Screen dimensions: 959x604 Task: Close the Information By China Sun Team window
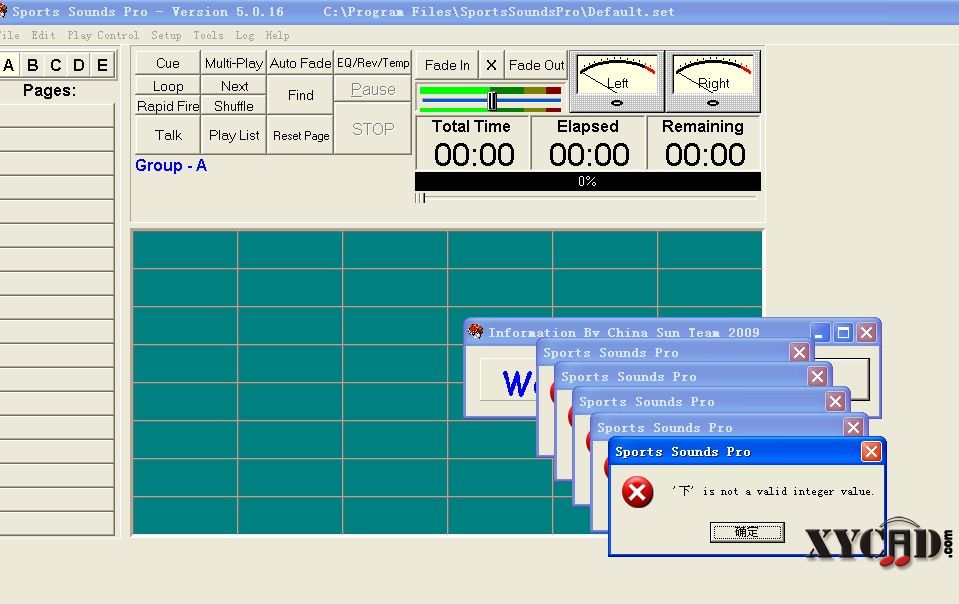point(866,333)
